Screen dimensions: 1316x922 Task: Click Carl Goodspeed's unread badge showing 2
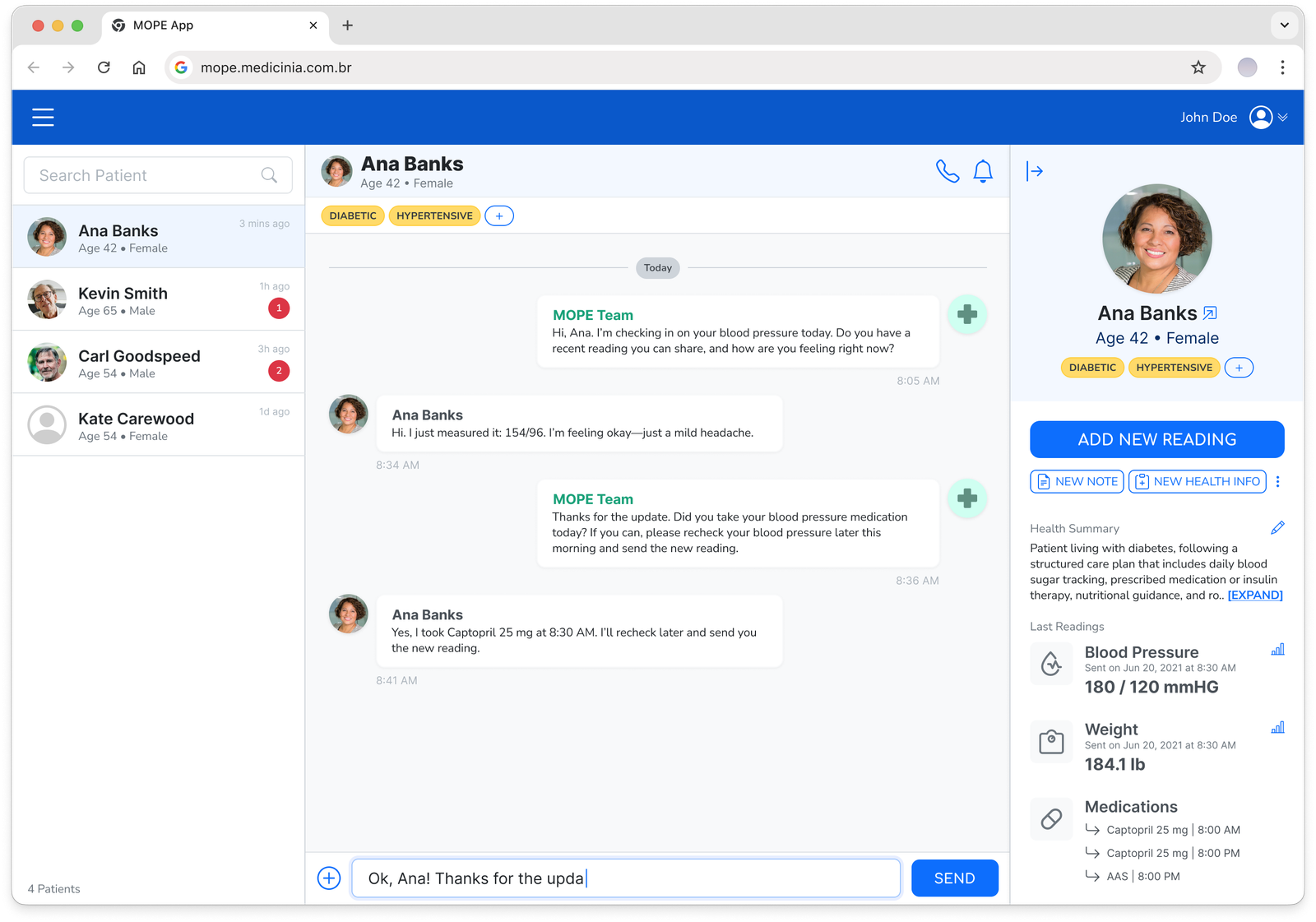(279, 371)
